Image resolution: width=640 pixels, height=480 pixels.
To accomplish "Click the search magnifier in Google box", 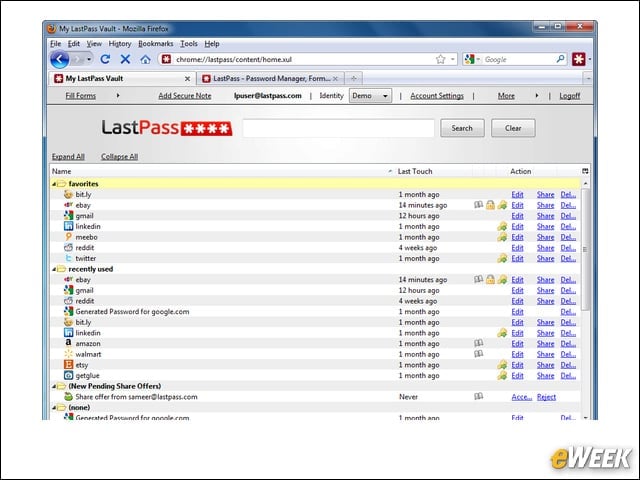I will (x=560, y=59).
